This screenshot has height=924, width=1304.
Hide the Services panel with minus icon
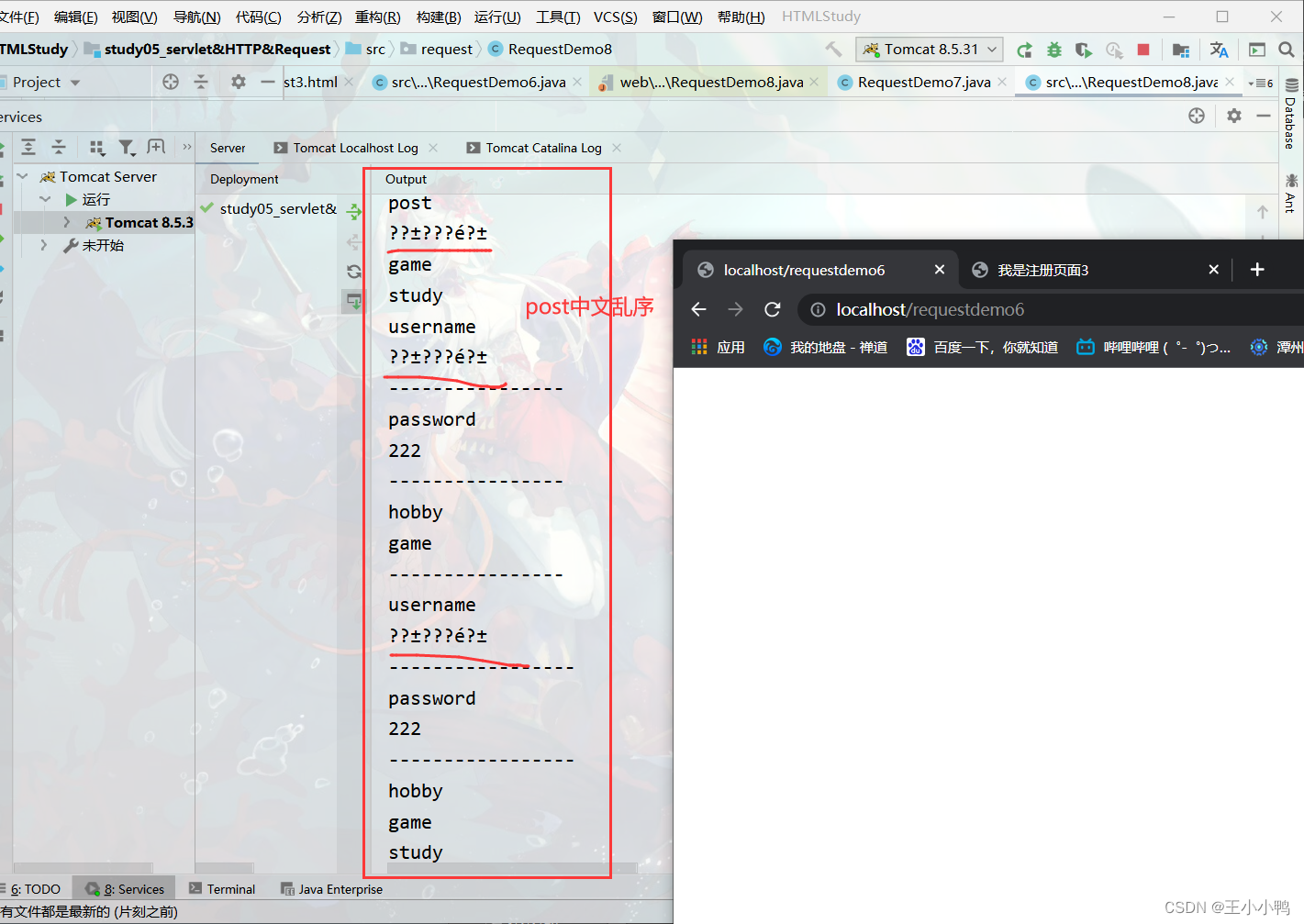[x=1264, y=116]
